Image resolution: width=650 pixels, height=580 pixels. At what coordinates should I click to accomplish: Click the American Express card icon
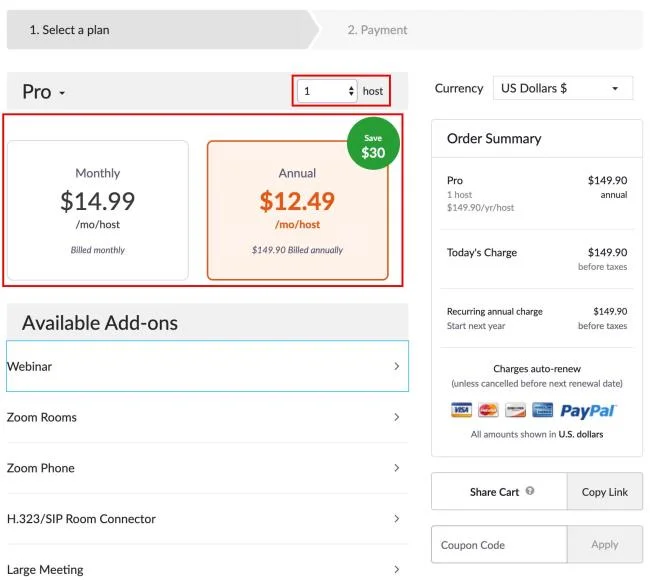[x=542, y=410]
